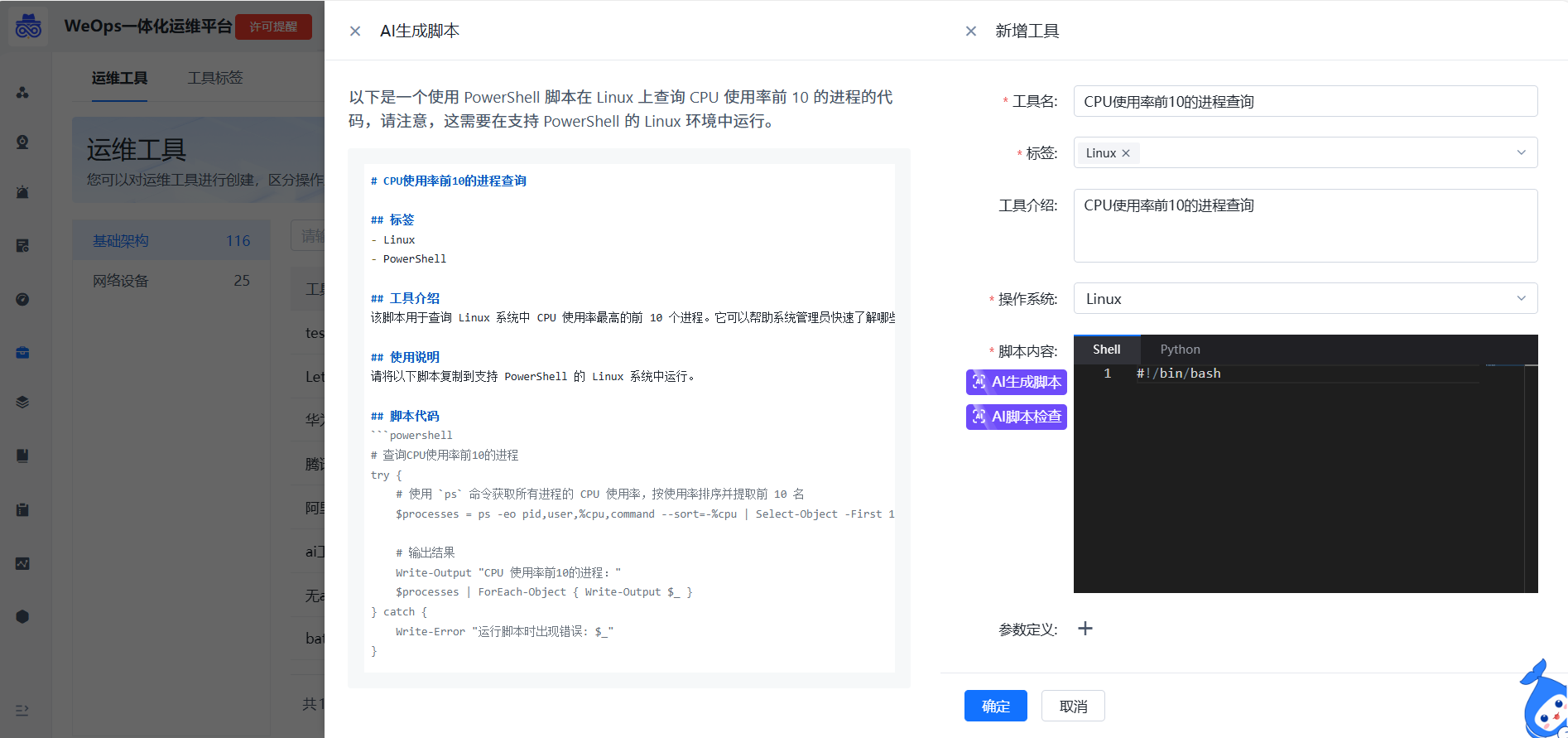Close the AI生成脚本 panel

(x=355, y=31)
